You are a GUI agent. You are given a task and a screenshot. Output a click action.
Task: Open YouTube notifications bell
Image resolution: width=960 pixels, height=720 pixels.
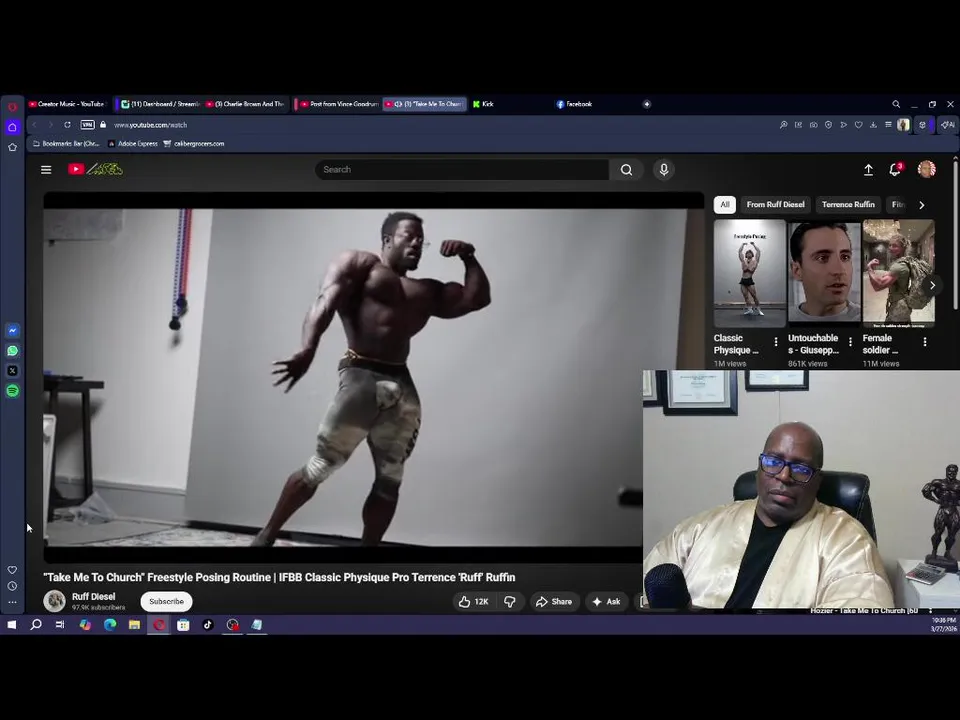tap(895, 170)
